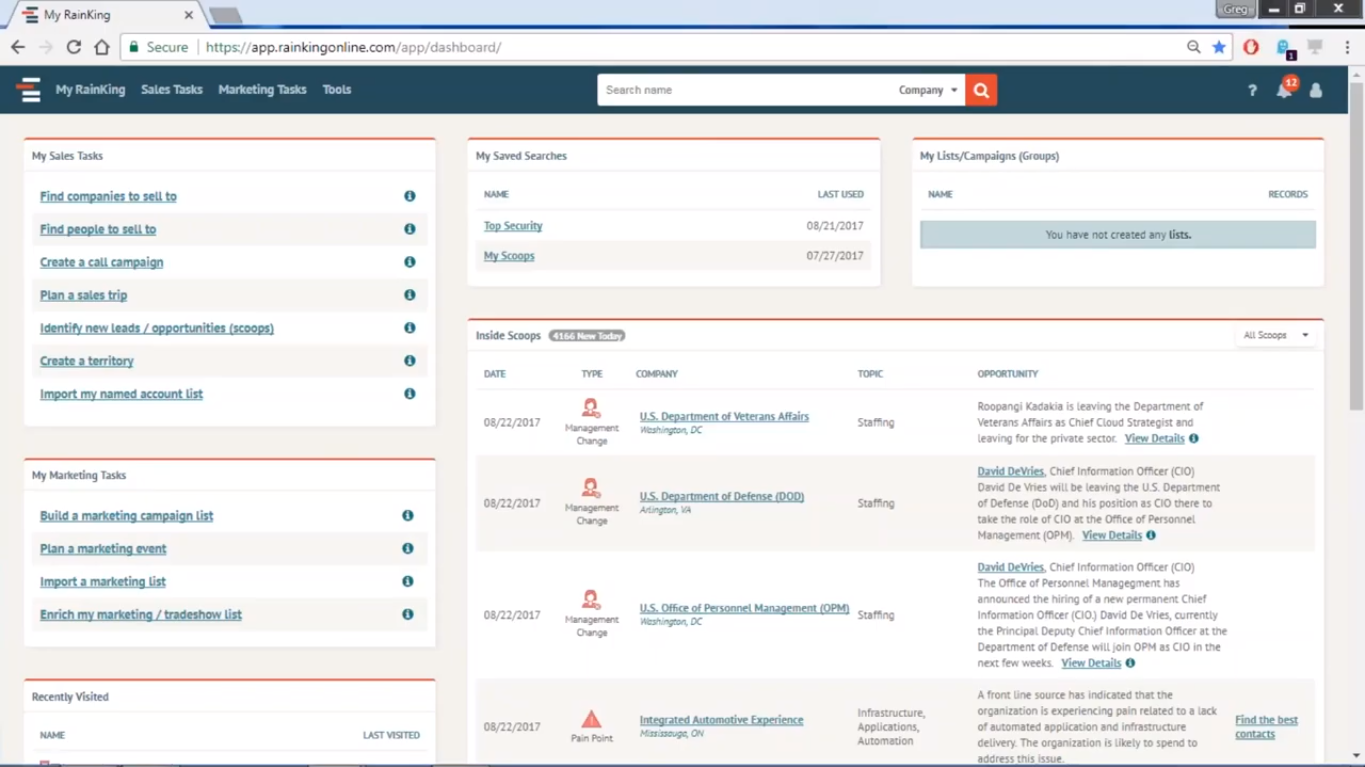1365x767 pixels.
Task: Open View Details for Veterans Affairs scoop
Action: [1154, 439]
